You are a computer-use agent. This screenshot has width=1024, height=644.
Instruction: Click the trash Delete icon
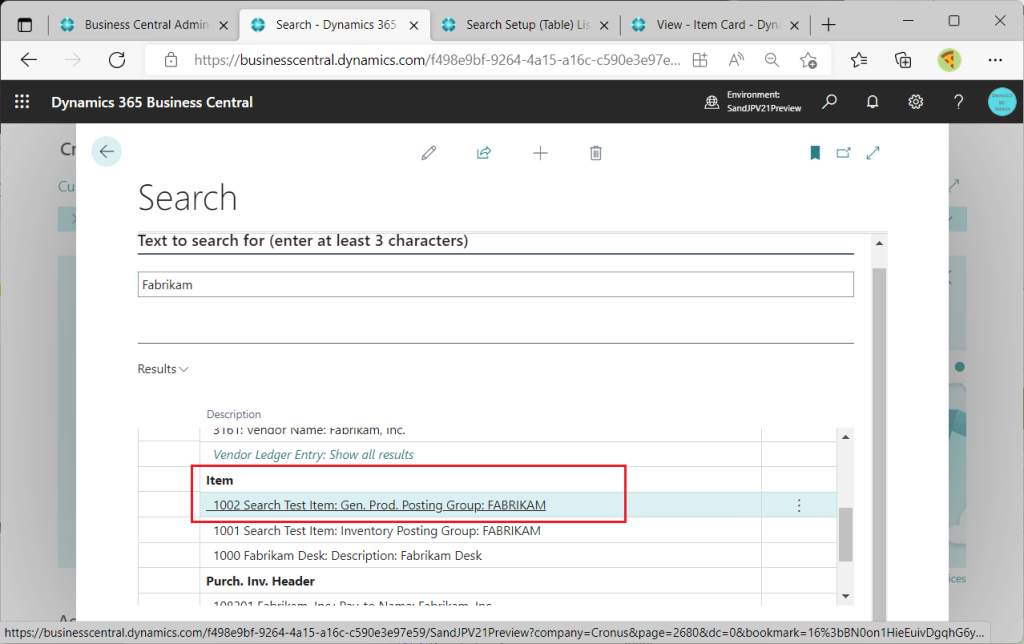point(596,153)
